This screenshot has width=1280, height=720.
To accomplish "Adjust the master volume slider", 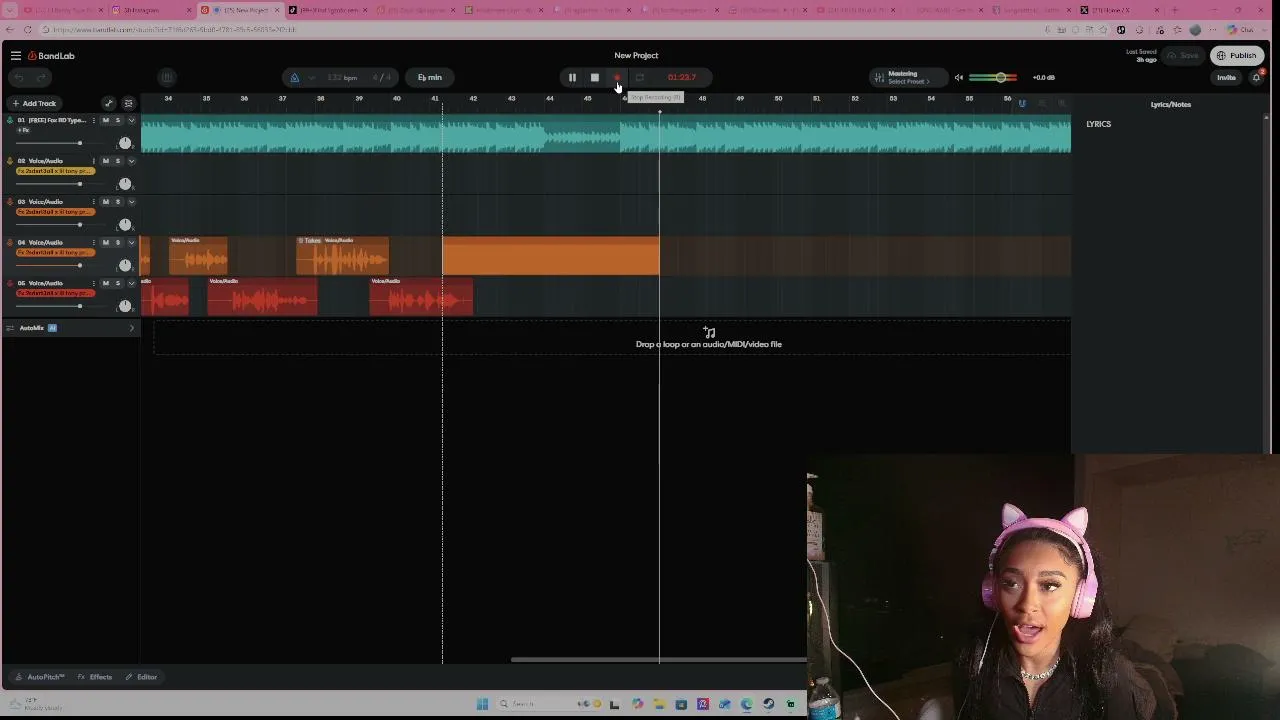I will pyautogui.click(x=993, y=77).
